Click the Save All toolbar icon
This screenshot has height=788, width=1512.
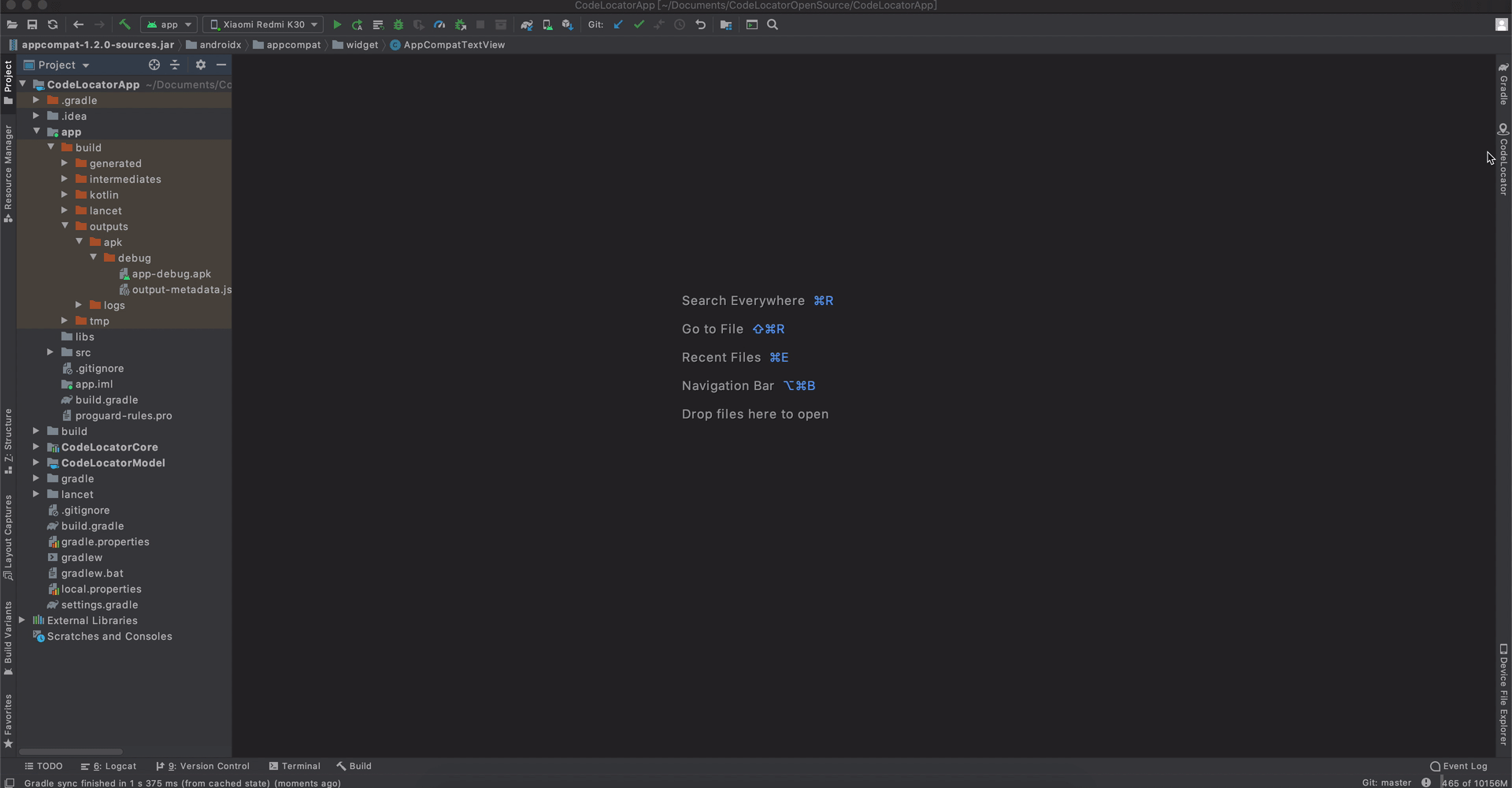tap(32, 25)
